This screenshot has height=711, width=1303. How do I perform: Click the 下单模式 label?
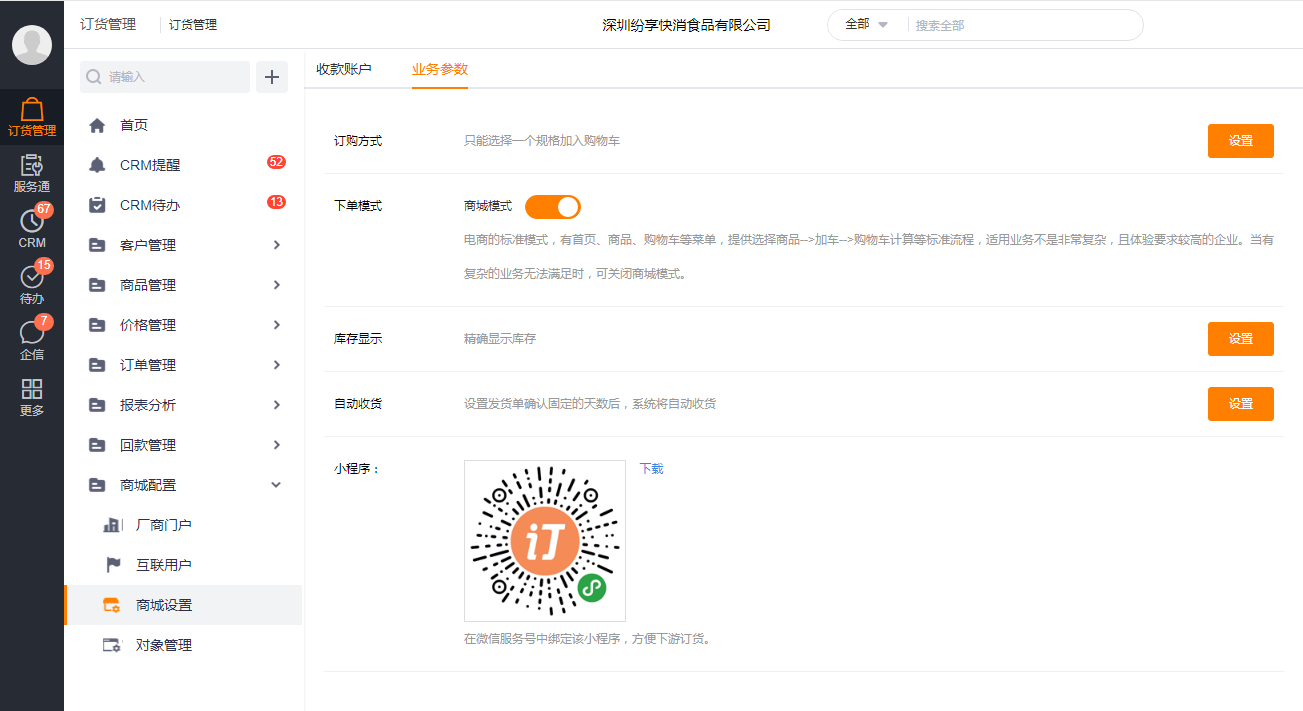(x=358, y=206)
